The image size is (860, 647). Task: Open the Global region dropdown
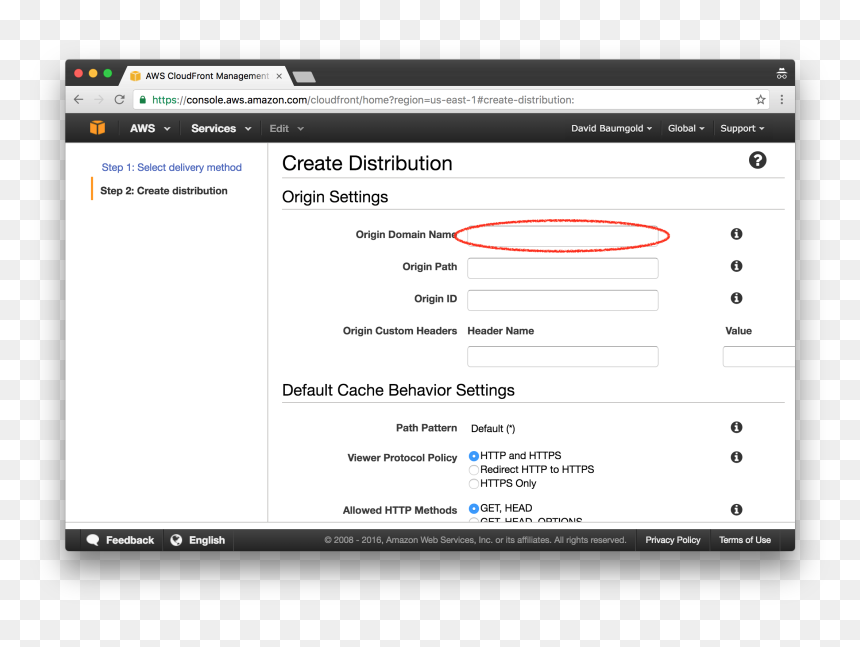[686, 128]
